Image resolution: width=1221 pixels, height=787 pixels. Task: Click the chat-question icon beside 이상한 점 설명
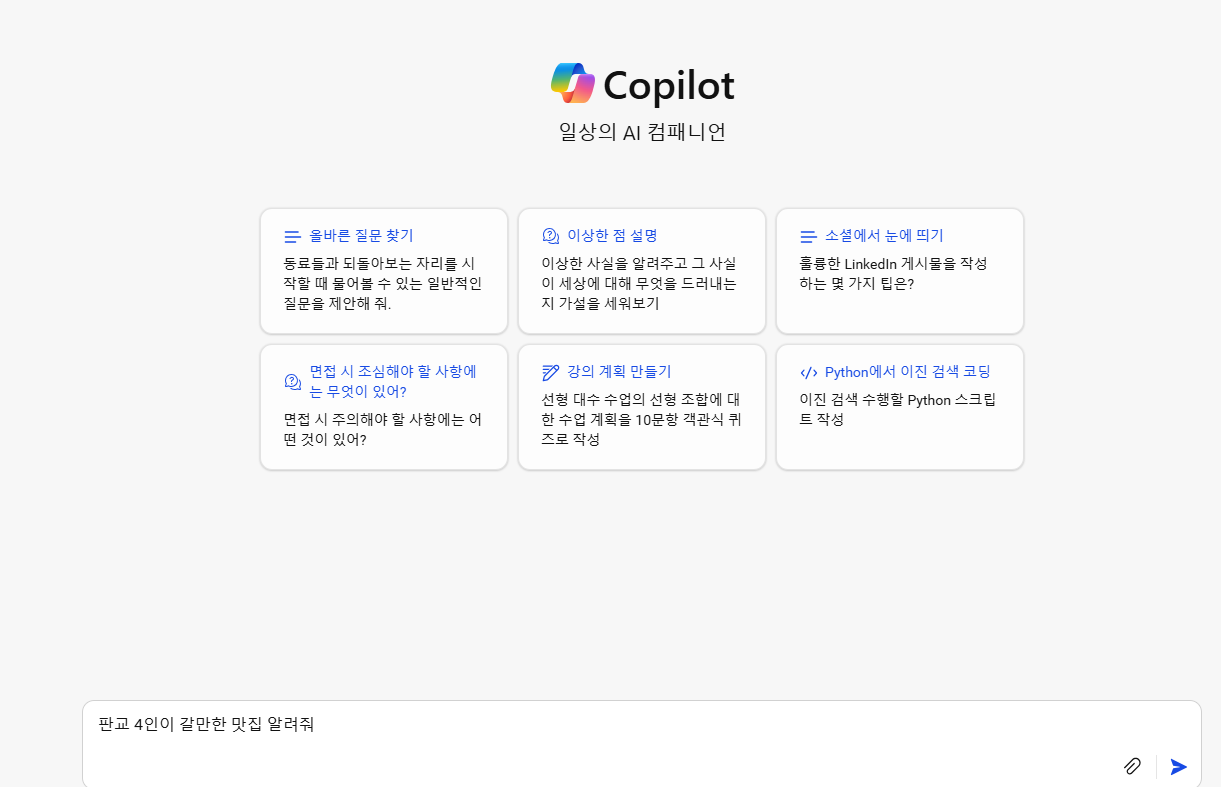pyautogui.click(x=551, y=236)
